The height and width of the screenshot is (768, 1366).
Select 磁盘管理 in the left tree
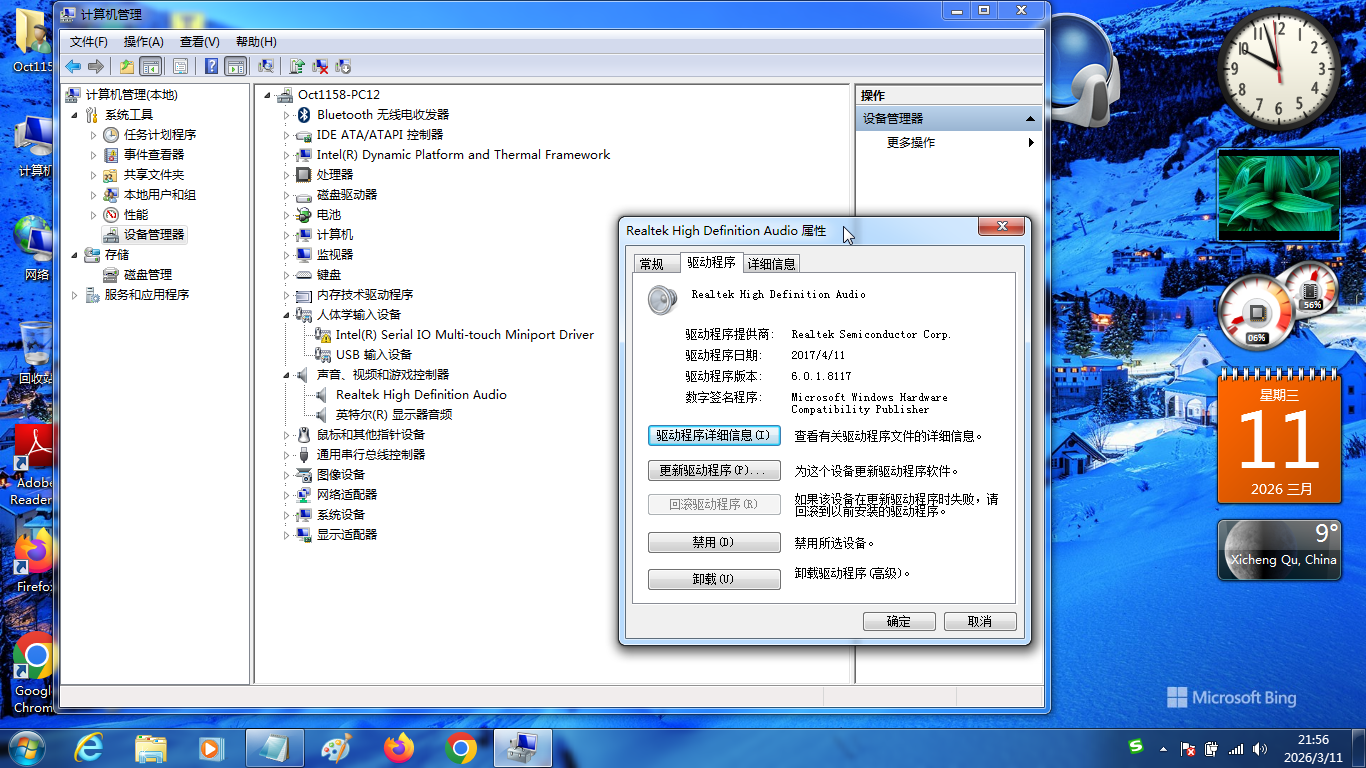(147, 275)
